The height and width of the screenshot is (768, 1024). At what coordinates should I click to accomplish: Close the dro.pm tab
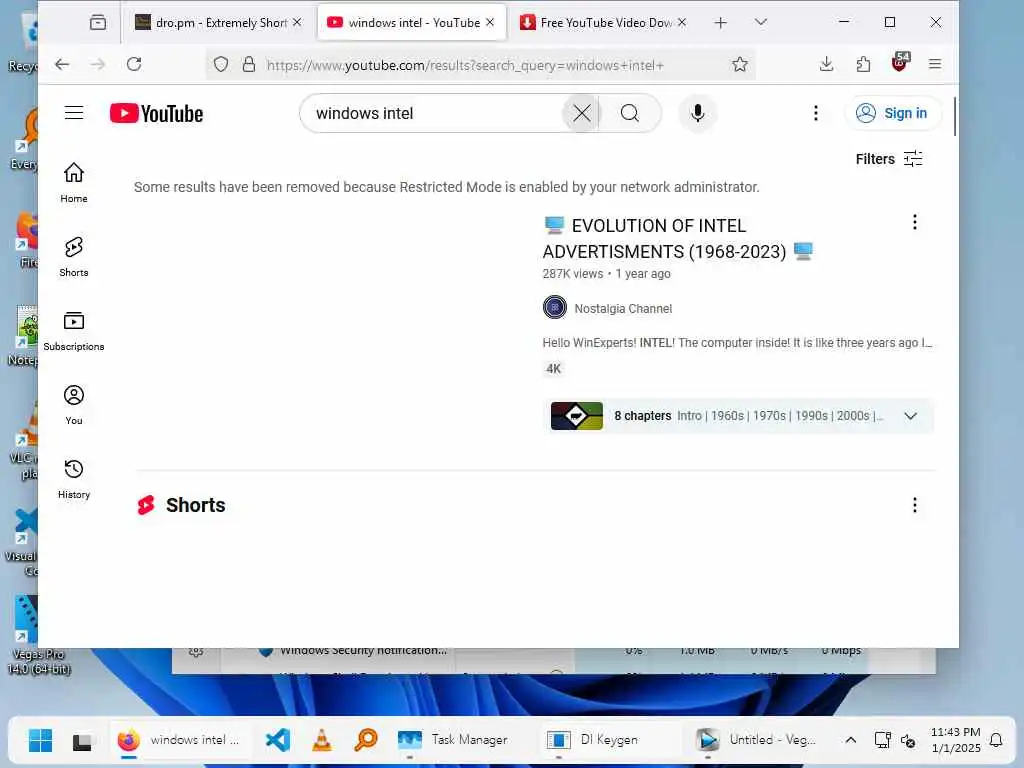pyautogui.click(x=297, y=22)
